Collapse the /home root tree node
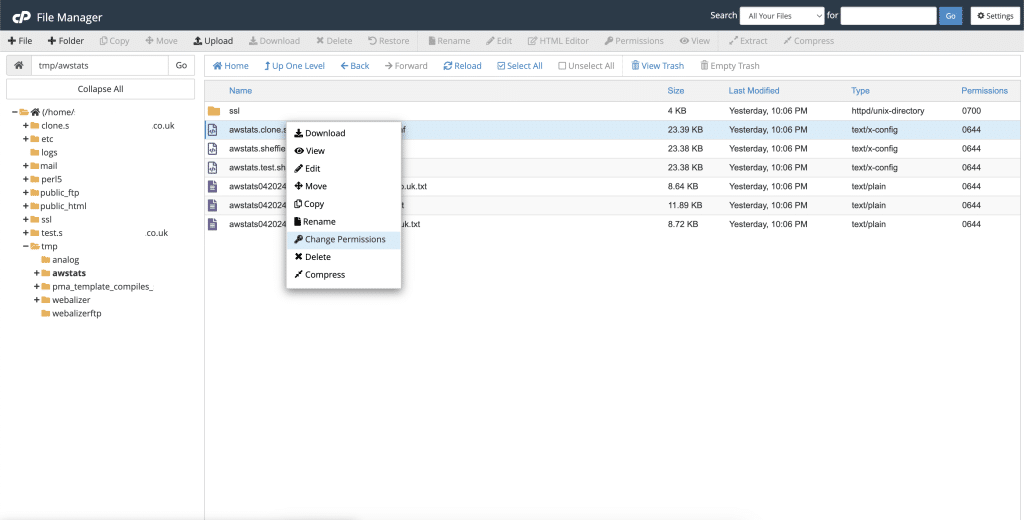This screenshot has width=1024, height=520. 15,112
